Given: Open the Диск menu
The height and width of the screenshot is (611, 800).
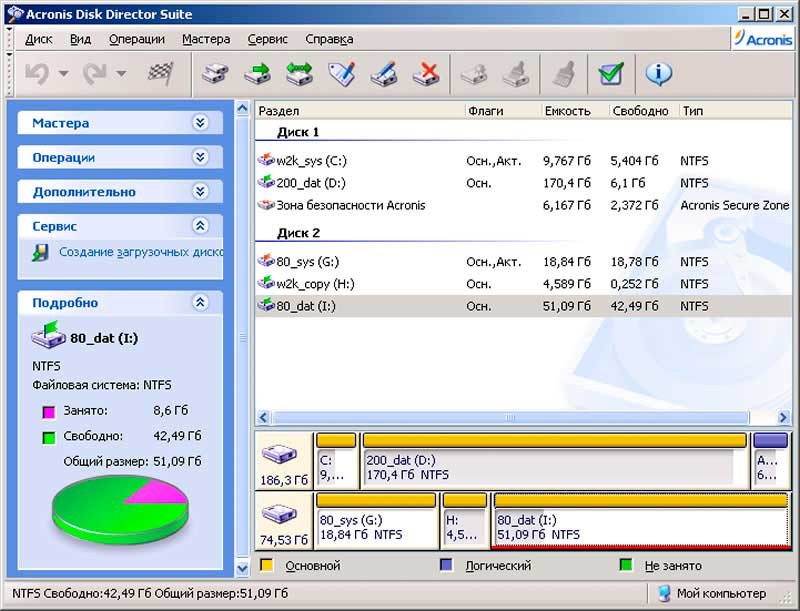Looking at the screenshot, I should click(x=39, y=39).
